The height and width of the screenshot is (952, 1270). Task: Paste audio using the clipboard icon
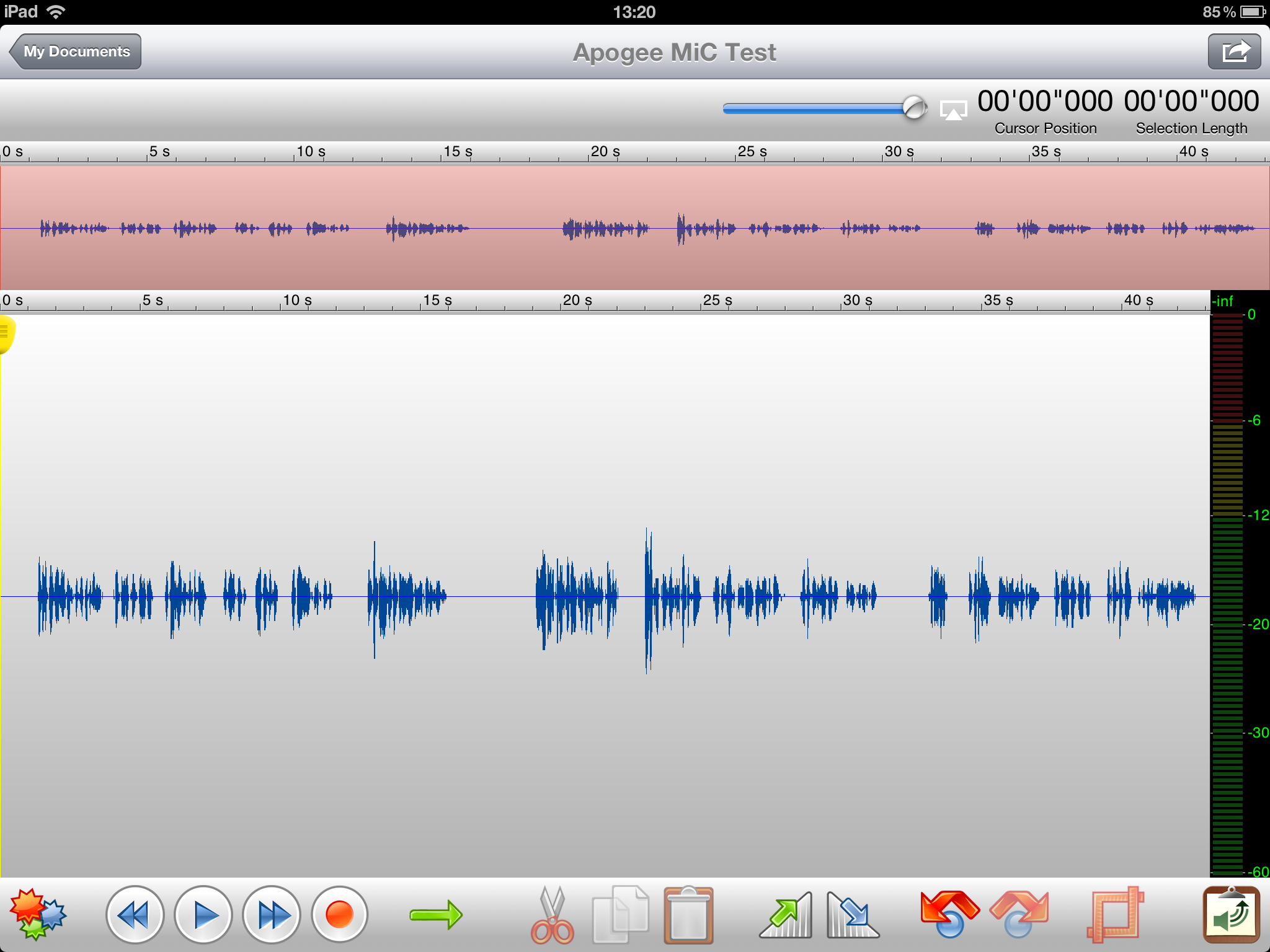(x=688, y=916)
